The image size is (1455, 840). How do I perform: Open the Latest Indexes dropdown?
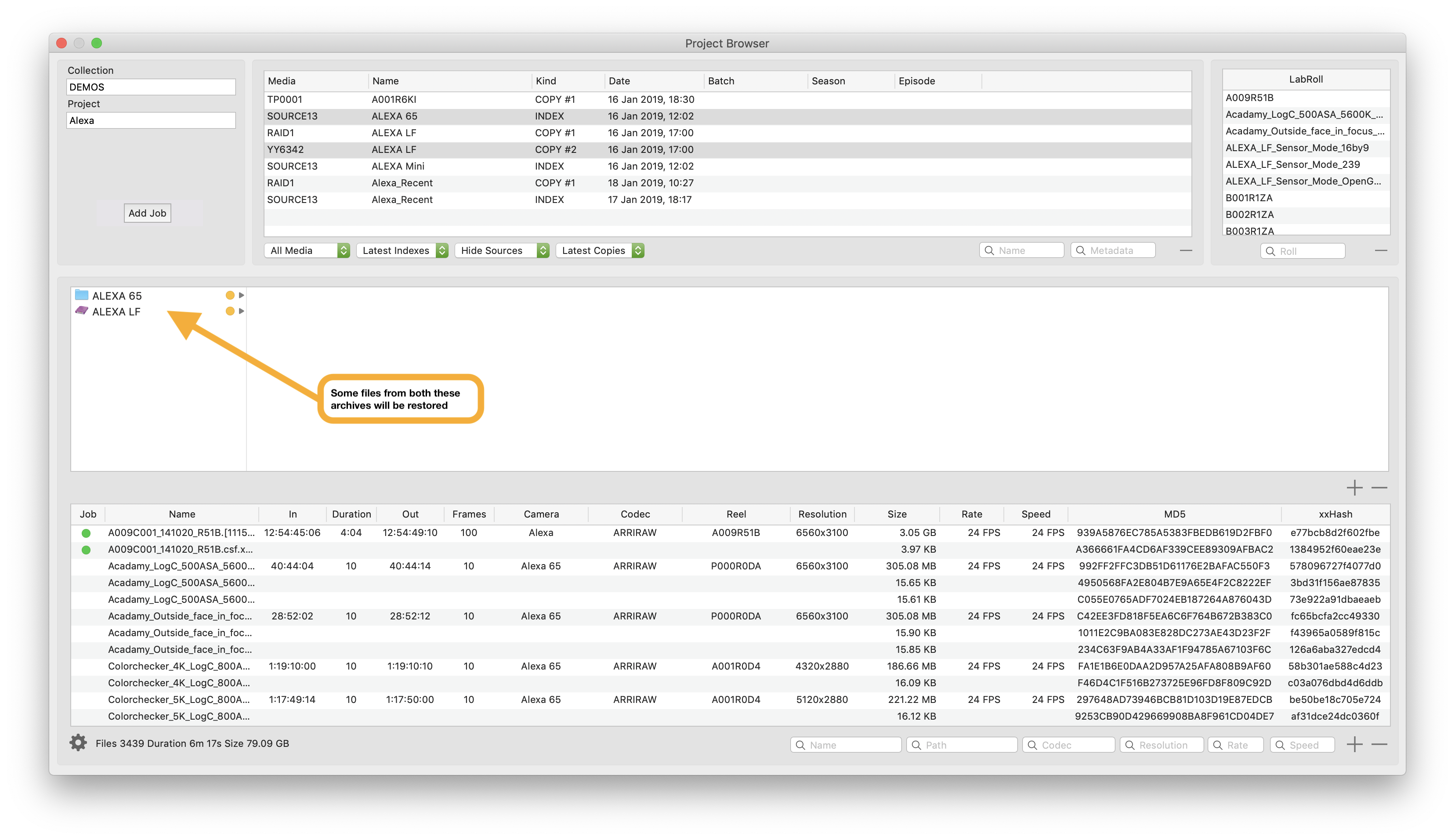click(402, 250)
